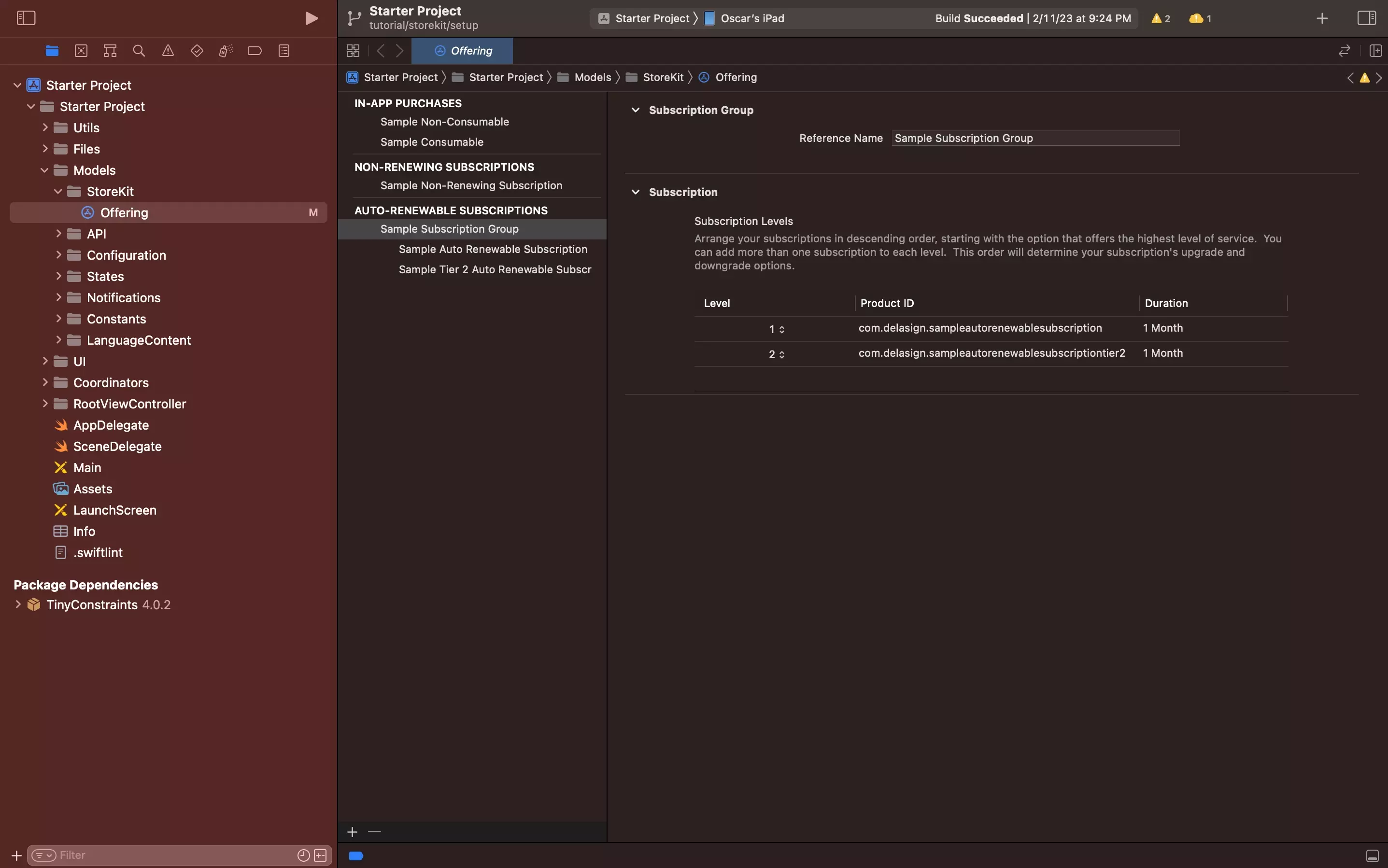Change level stepper for tier2 row
The height and width of the screenshot is (868, 1388).
pyautogui.click(x=781, y=354)
